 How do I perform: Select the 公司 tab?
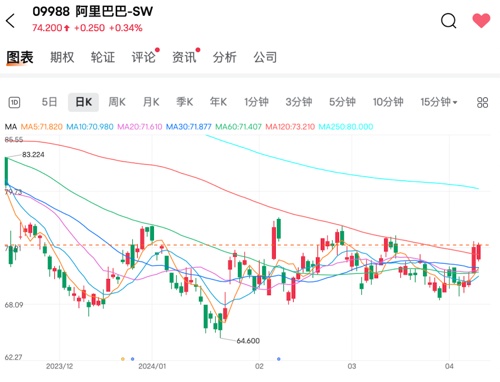265,57
